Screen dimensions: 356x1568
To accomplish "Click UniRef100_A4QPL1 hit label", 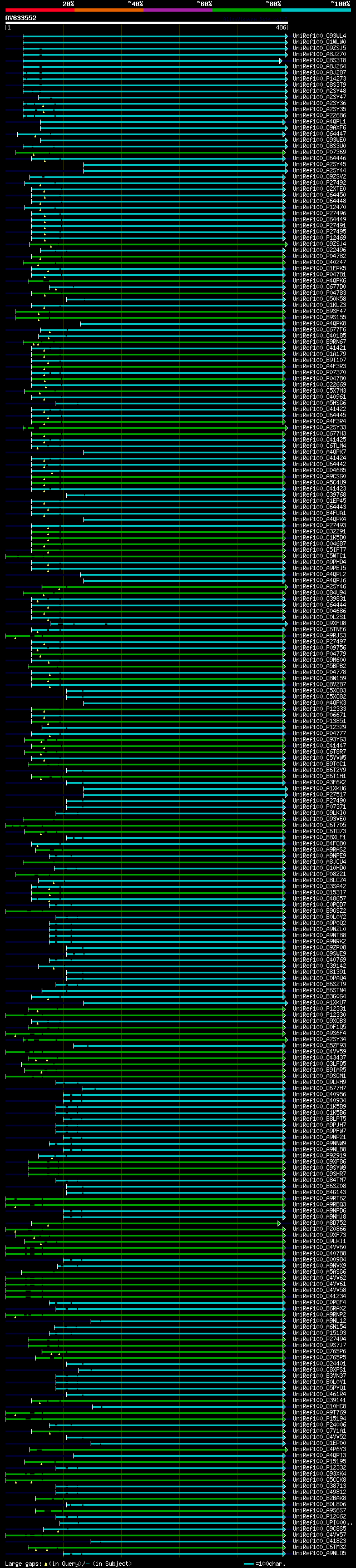I will click(x=319, y=122).
